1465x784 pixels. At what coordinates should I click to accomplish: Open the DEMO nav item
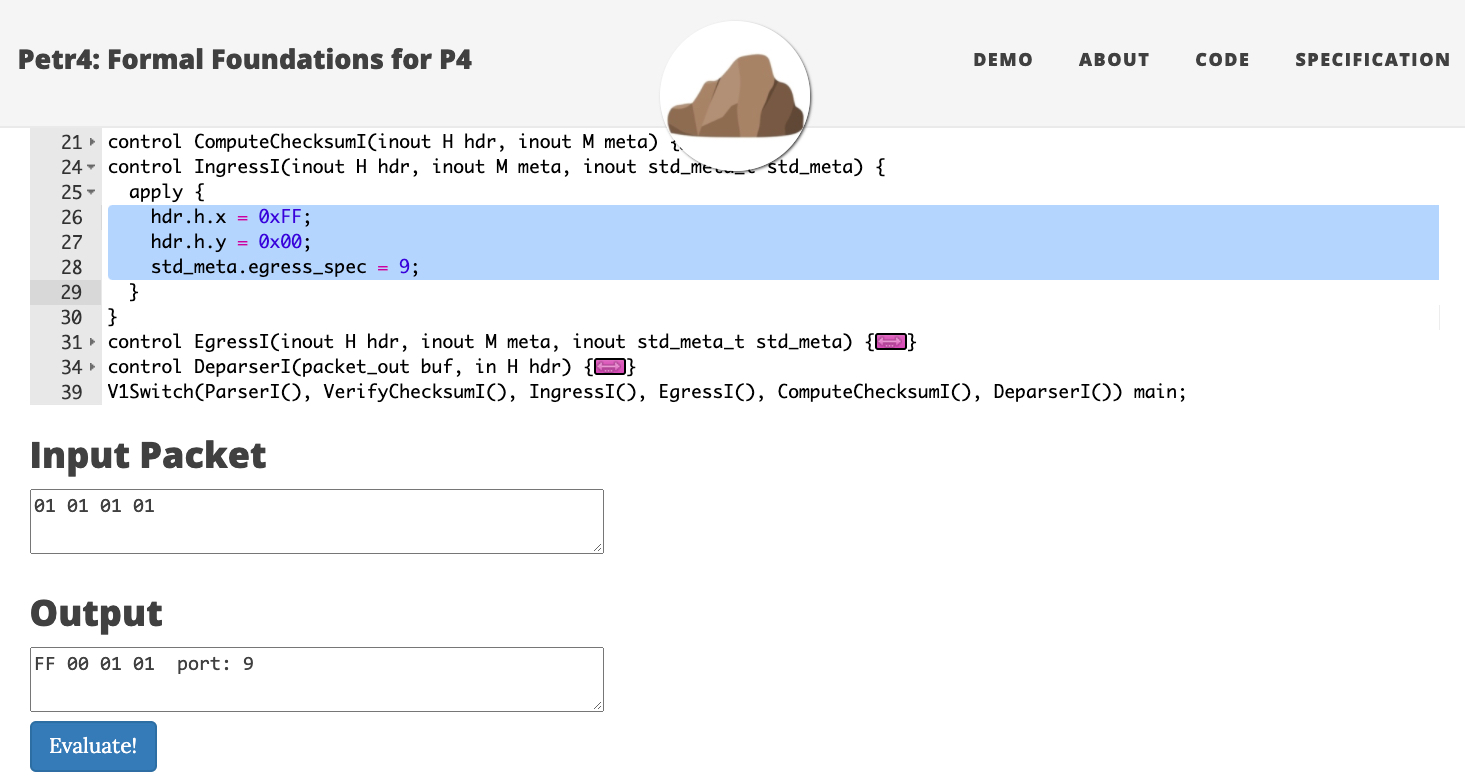(1003, 60)
